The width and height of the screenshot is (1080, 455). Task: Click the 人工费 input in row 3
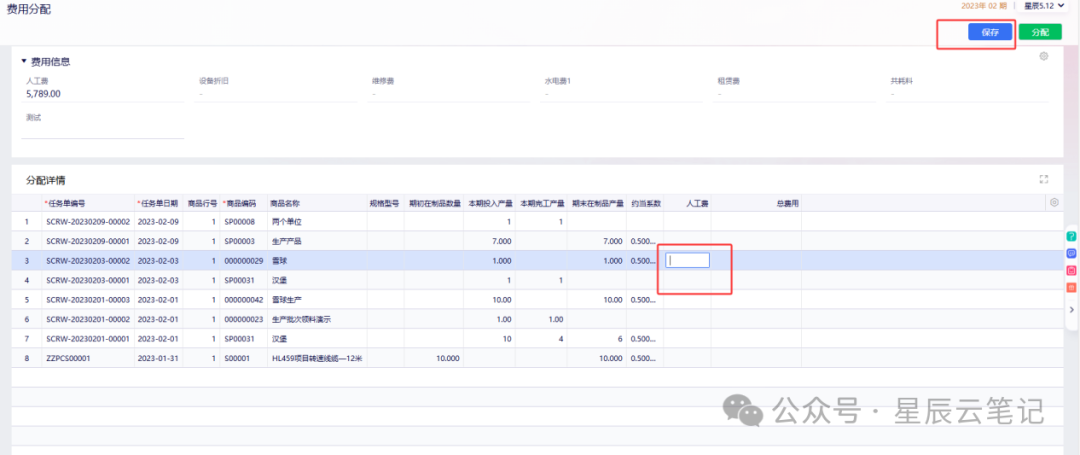click(x=687, y=260)
